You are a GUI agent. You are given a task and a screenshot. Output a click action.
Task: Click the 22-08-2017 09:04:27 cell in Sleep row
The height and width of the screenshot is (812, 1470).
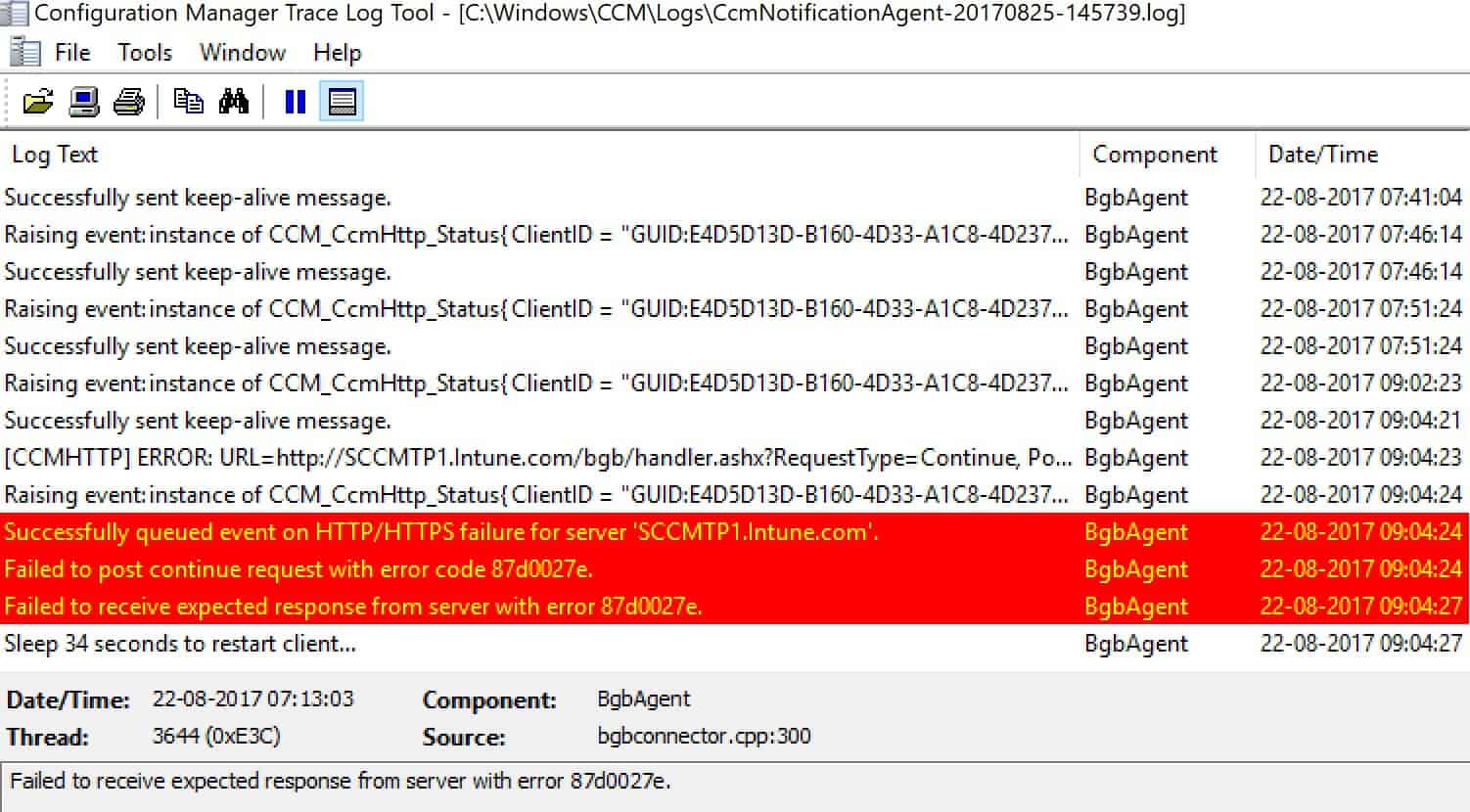click(1361, 644)
